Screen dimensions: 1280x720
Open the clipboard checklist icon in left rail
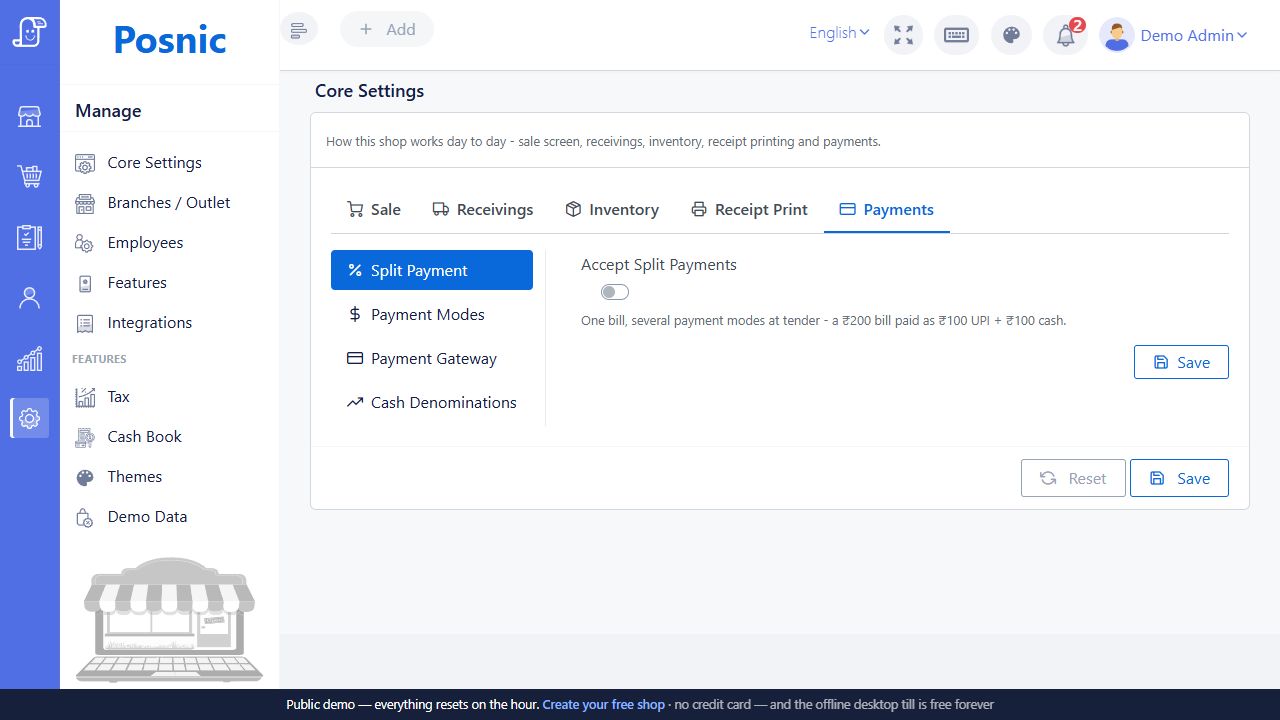[x=29, y=237]
